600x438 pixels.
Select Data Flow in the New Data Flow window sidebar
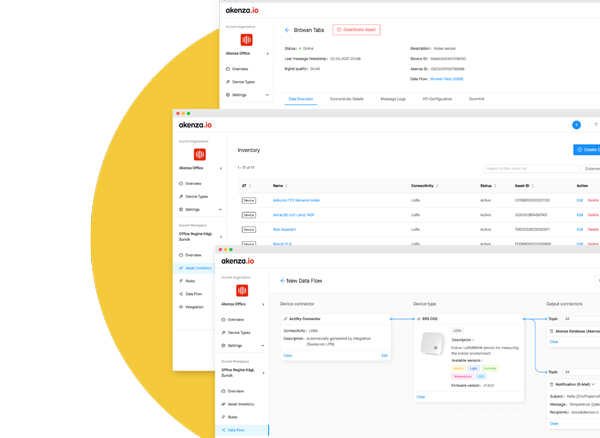[242, 430]
